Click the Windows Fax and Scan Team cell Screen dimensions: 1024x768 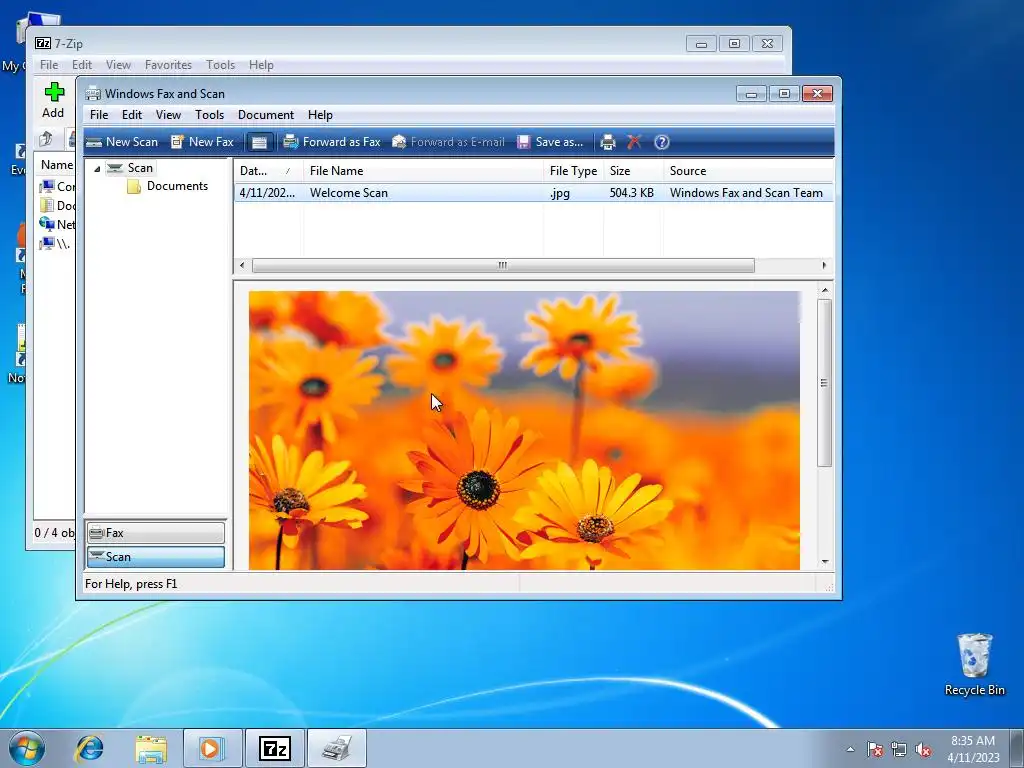(746, 193)
